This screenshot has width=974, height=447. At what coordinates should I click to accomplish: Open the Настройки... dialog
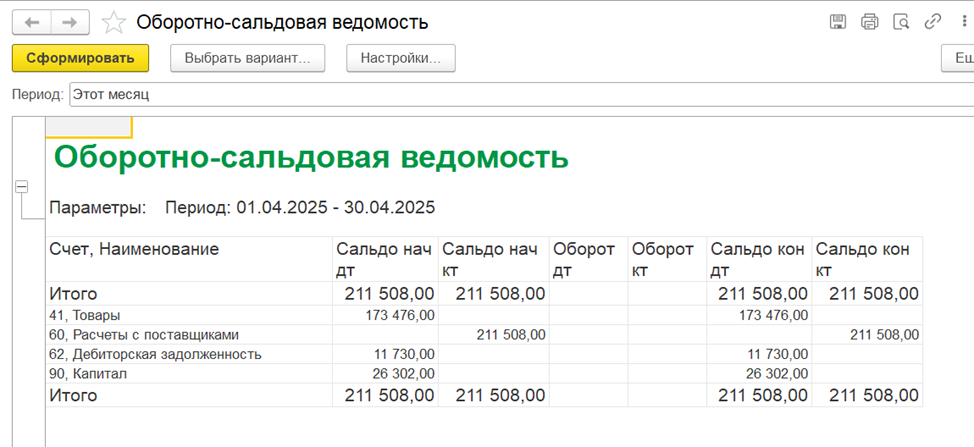pos(401,58)
